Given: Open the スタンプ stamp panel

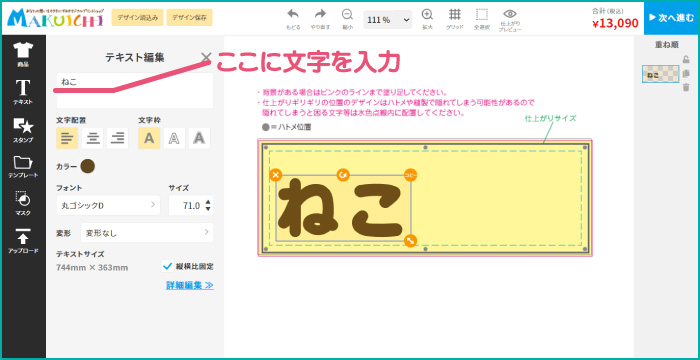Looking at the screenshot, I should [23, 130].
